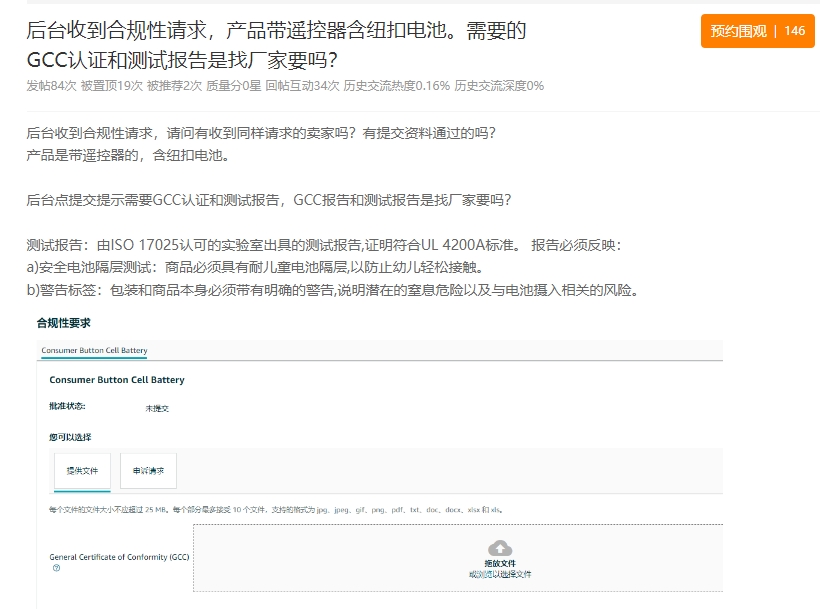827x609 pixels.
Task: Click the 或浏览以选择文件 link
Action: coord(500,575)
